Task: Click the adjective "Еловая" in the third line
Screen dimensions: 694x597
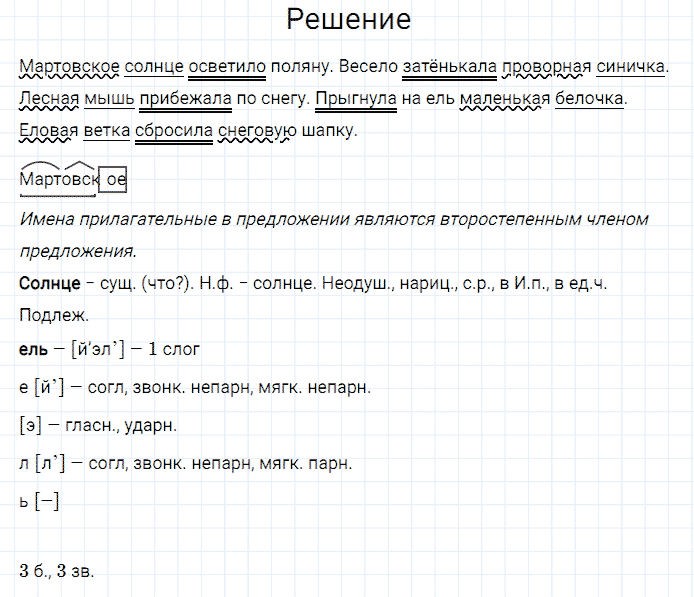Action: pos(47,132)
